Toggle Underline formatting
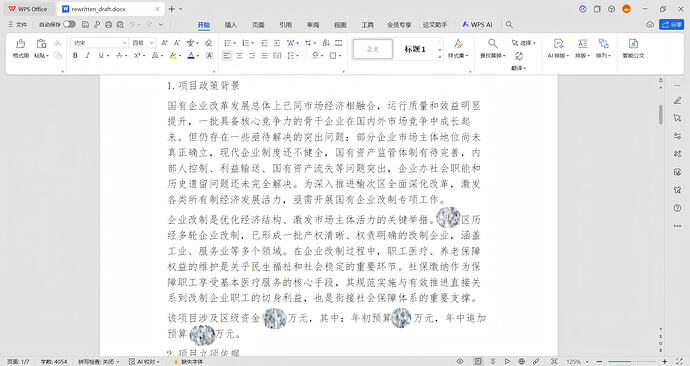690x366 pixels. coord(101,55)
